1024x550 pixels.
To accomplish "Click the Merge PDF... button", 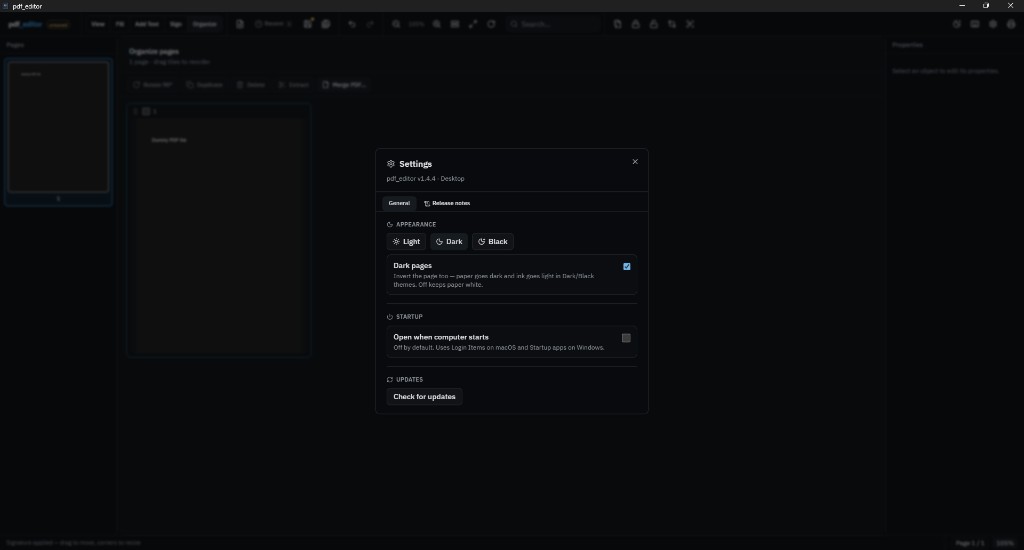I will [344, 85].
